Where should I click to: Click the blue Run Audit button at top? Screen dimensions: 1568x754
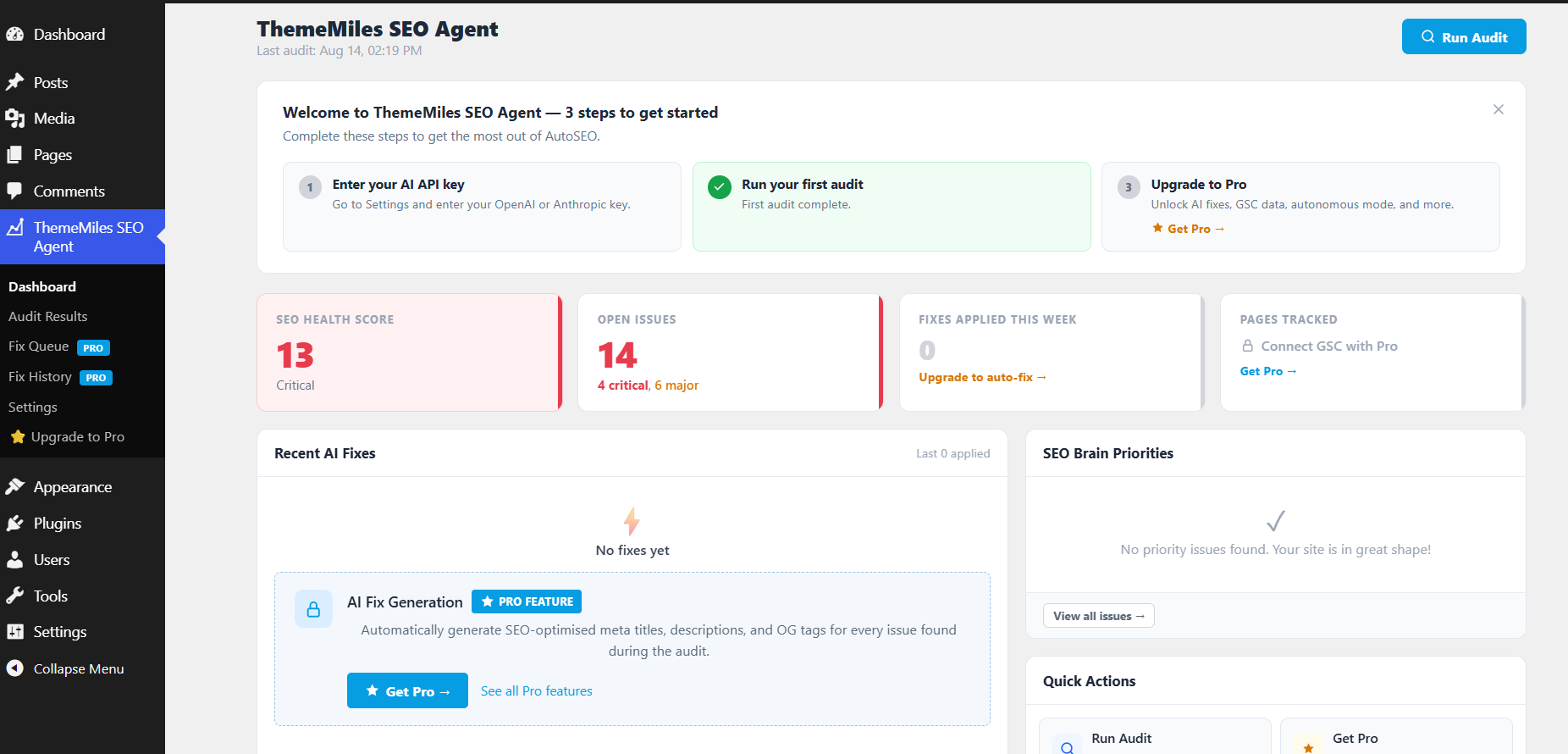[1464, 36]
